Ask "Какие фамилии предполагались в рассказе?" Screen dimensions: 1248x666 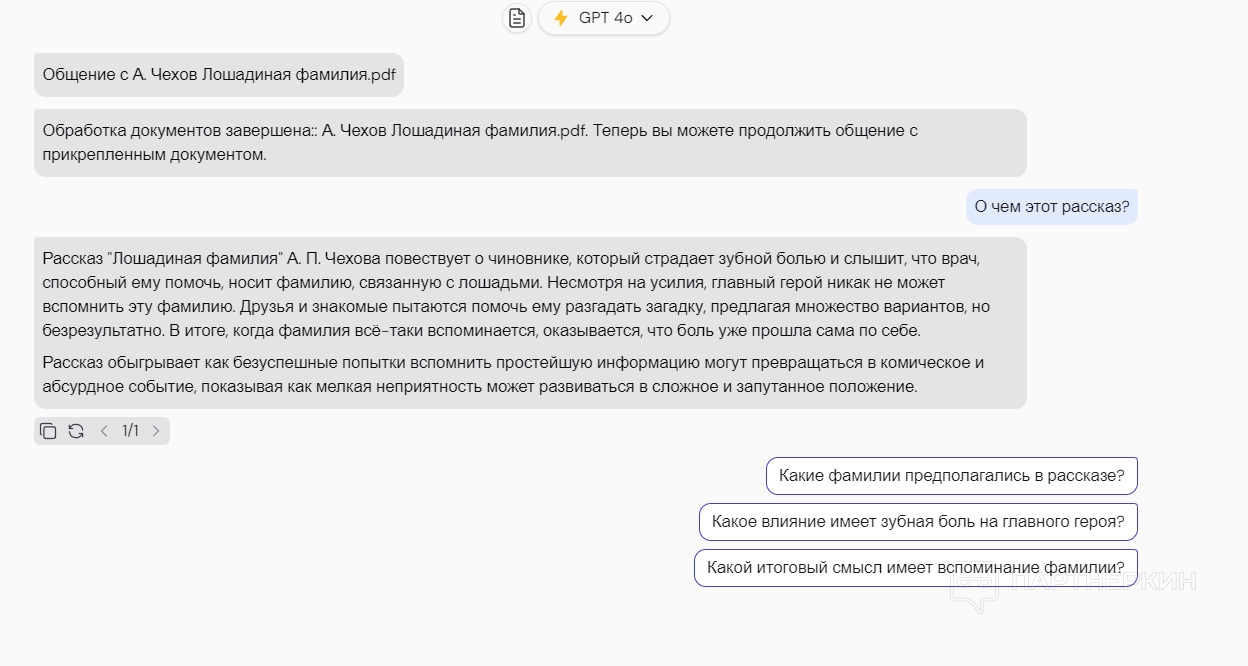pyautogui.click(x=951, y=476)
